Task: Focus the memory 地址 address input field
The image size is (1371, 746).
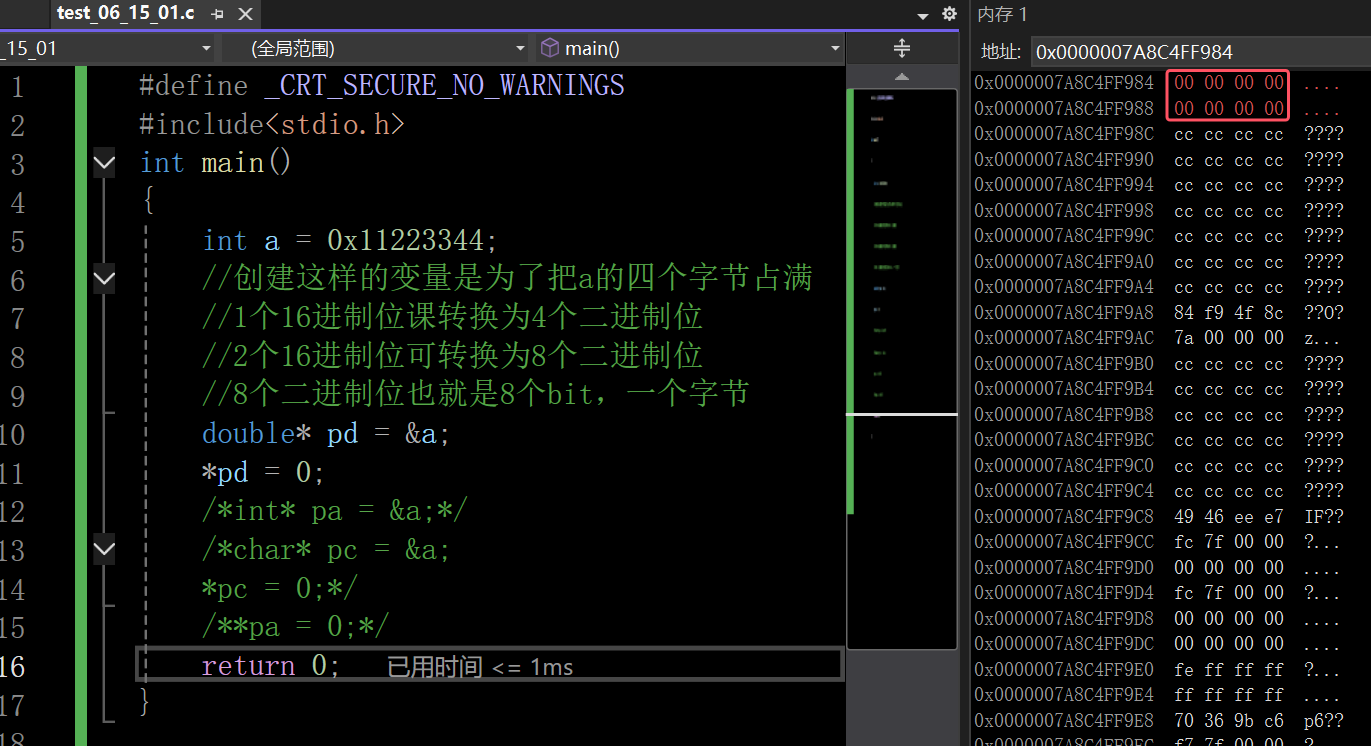Action: (1200, 51)
